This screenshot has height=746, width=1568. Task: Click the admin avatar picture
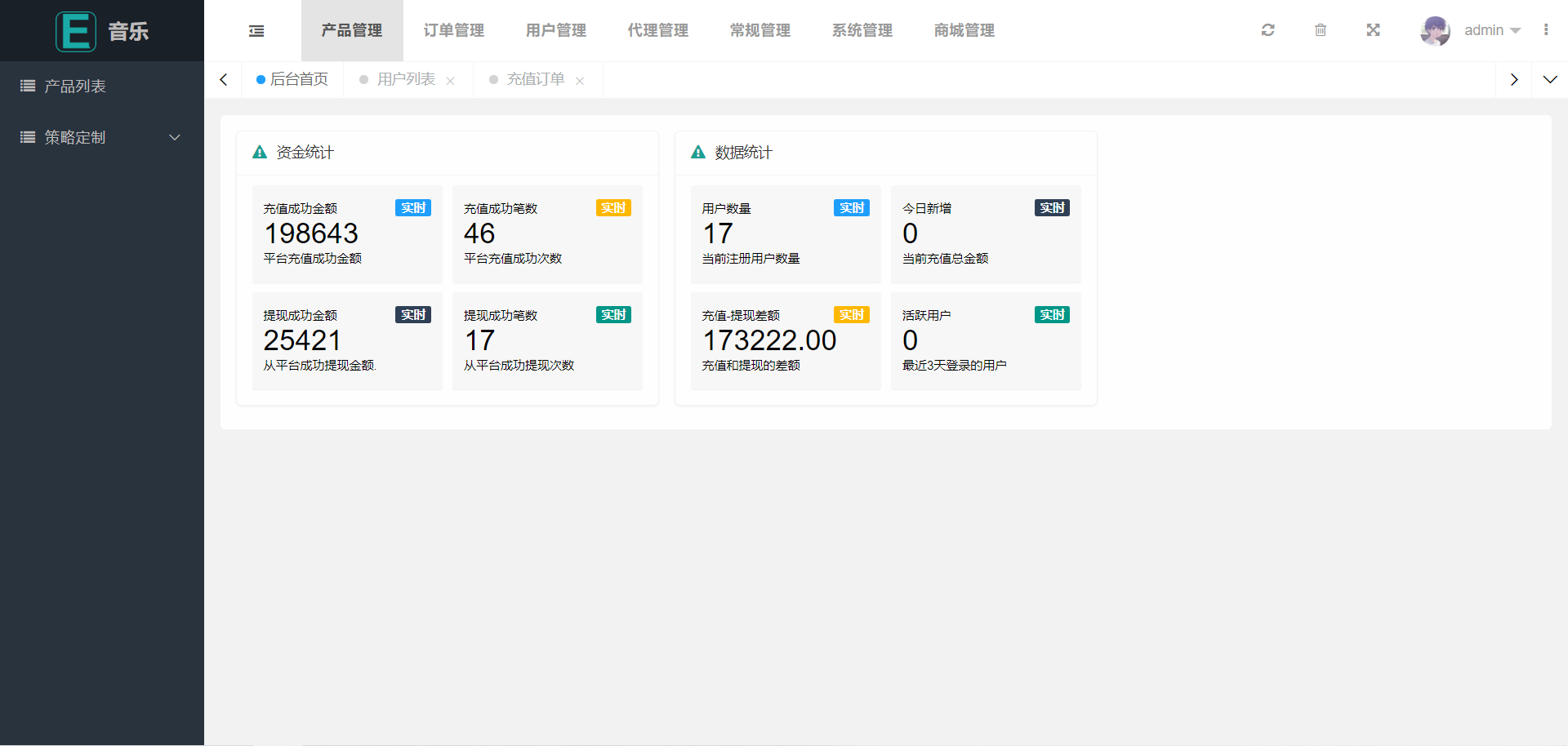point(1435,31)
